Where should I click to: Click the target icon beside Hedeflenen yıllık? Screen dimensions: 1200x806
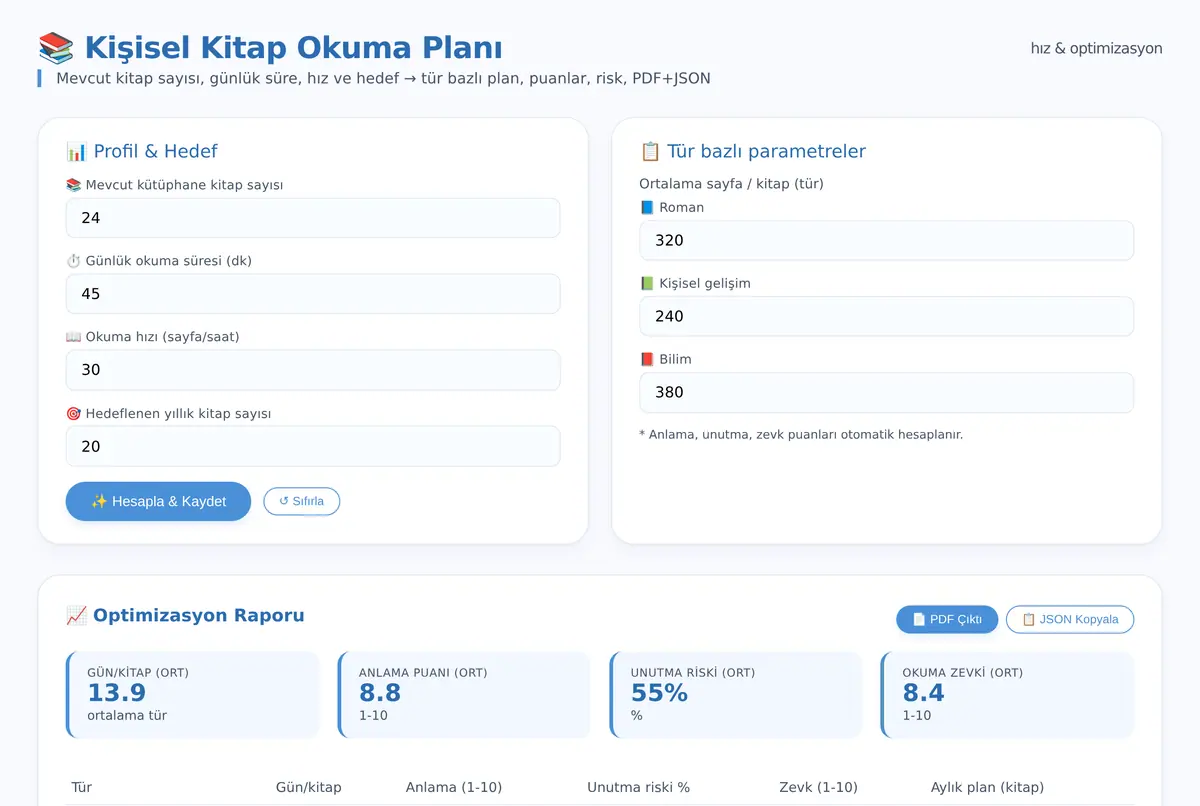(x=73, y=413)
